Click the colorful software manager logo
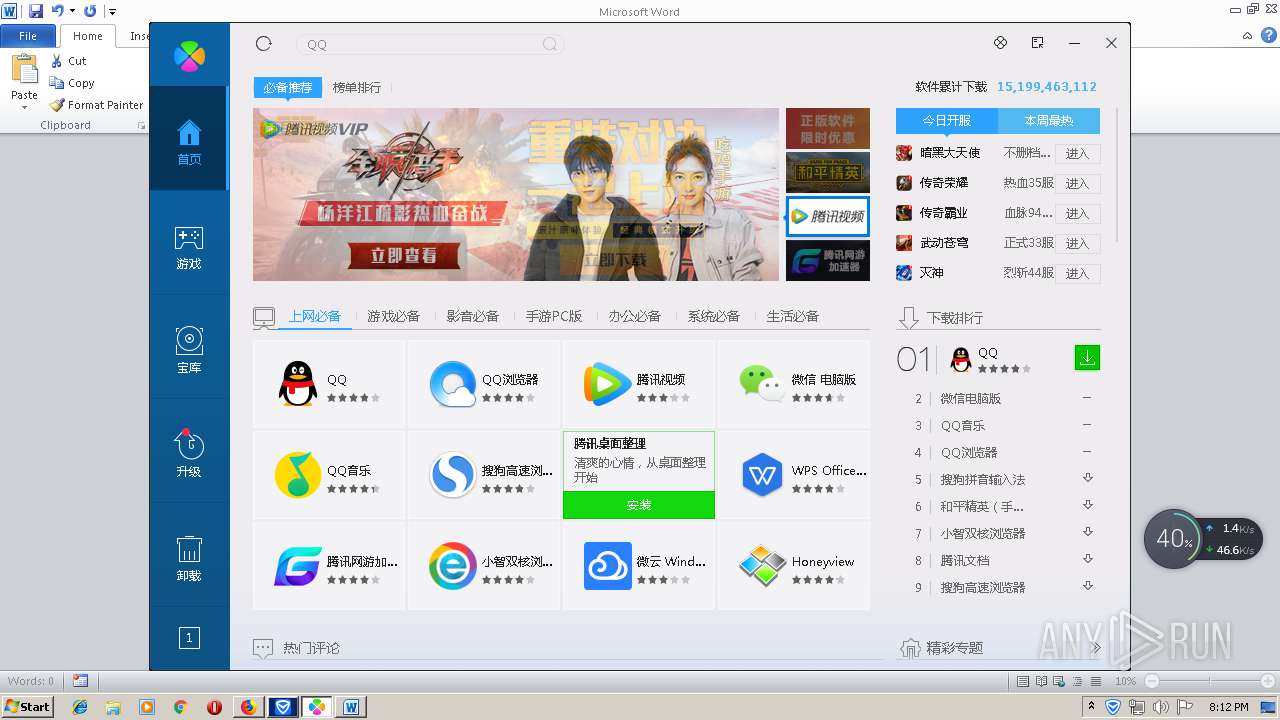This screenshot has height=720, width=1280. coord(189,56)
